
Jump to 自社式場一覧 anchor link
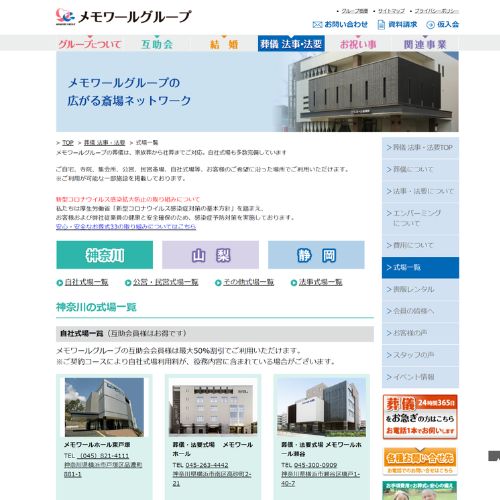tap(86, 282)
